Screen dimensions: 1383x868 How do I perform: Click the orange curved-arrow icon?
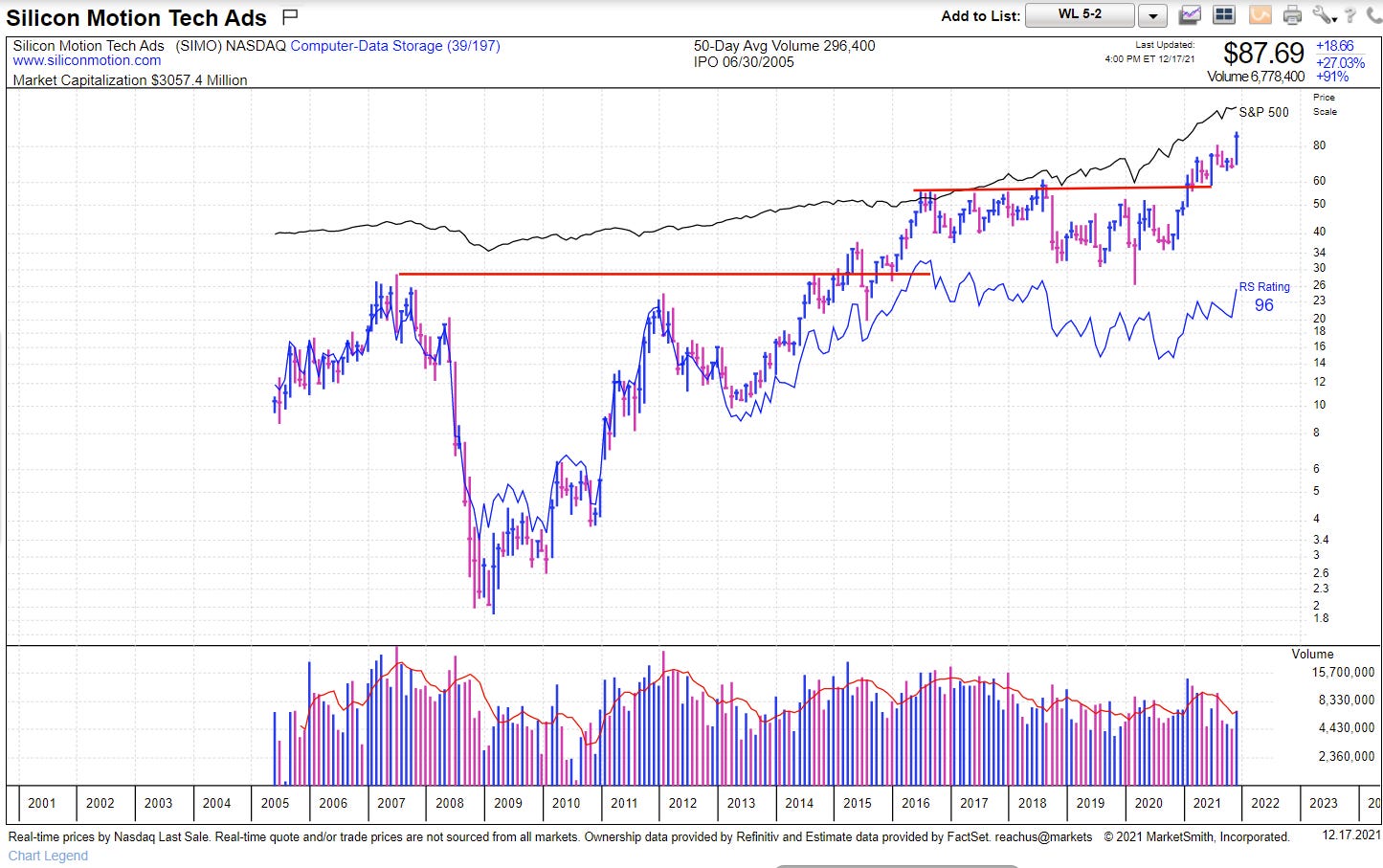click(x=1259, y=14)
